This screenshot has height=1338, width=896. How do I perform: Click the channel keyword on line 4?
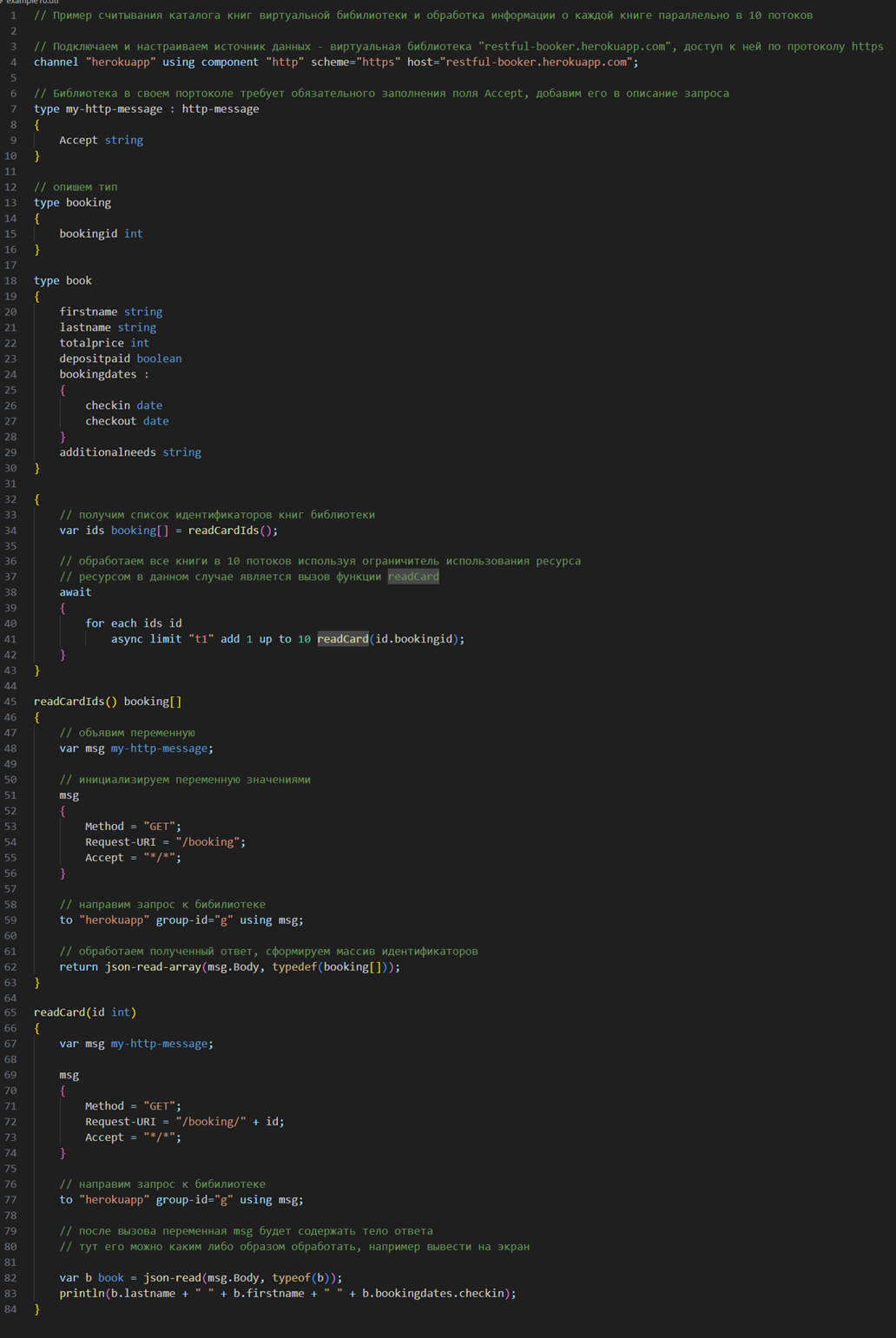[x=56, y=63]
